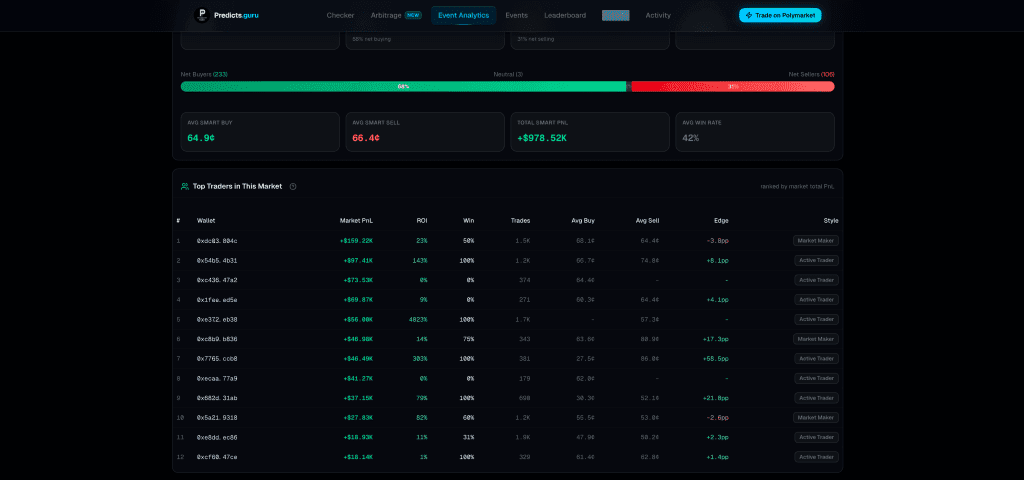The image size is (1024, 480).
Task: Click the Net Sellers (106) label
Action: point(811,74)
